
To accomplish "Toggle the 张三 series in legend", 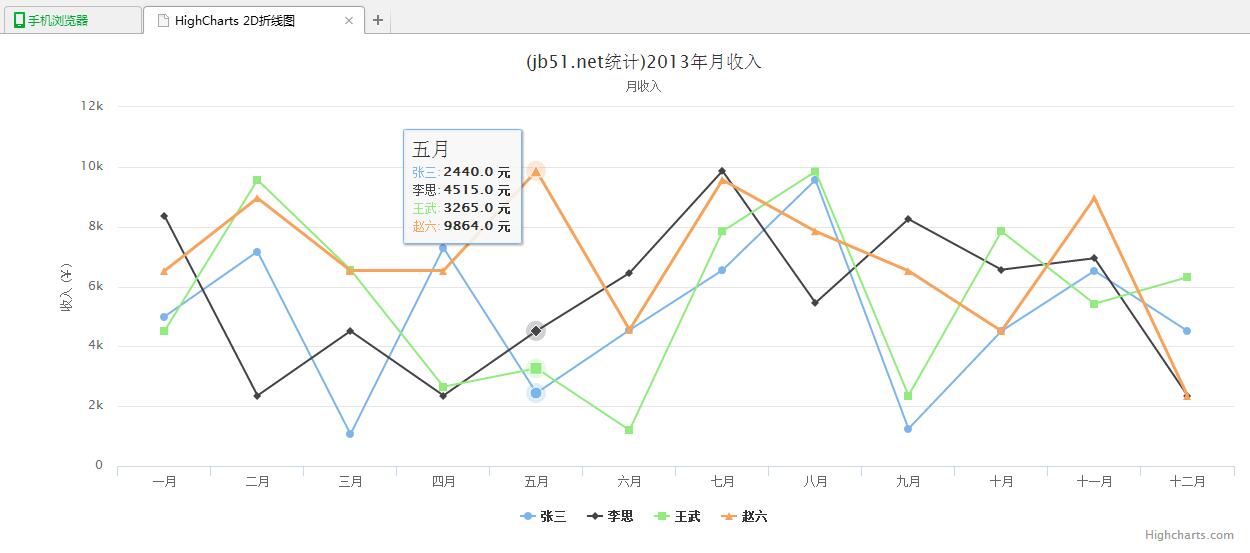I will coord(544,517).
